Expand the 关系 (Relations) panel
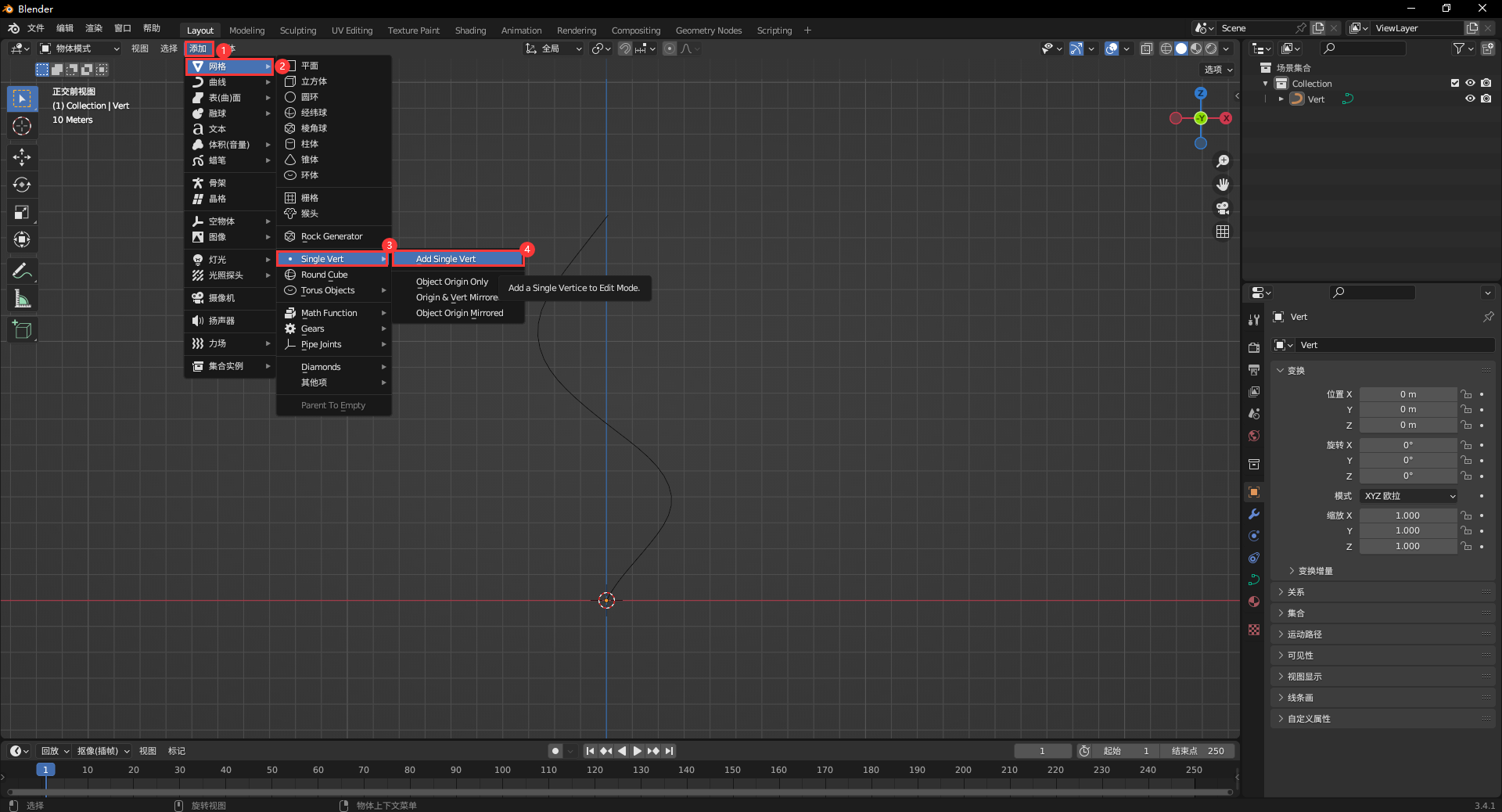This screenshot has height=812, width=1502. (x=1296, y=592)
